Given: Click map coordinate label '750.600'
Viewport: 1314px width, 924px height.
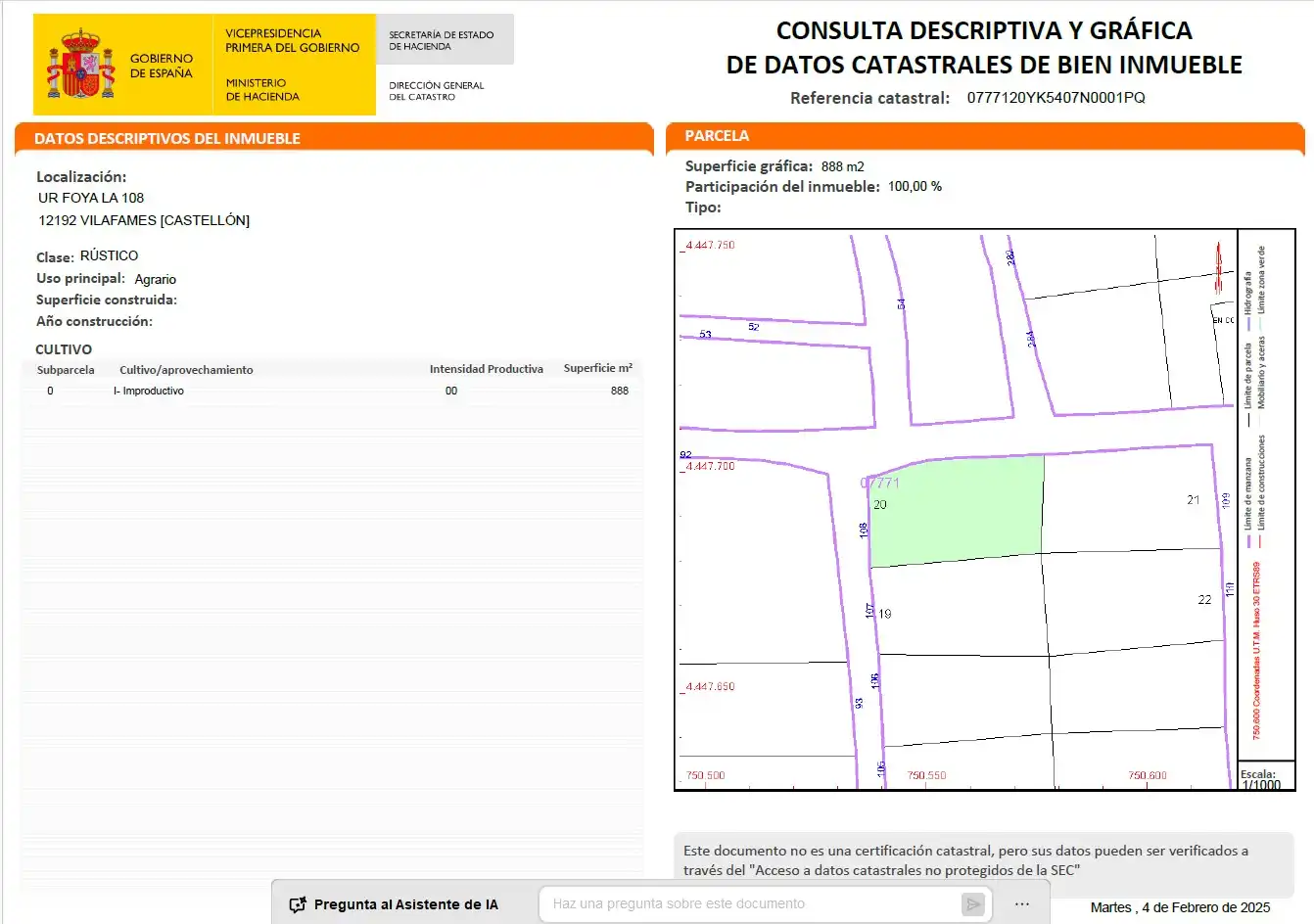Looking at the screenshot, I should (1148, 775).
